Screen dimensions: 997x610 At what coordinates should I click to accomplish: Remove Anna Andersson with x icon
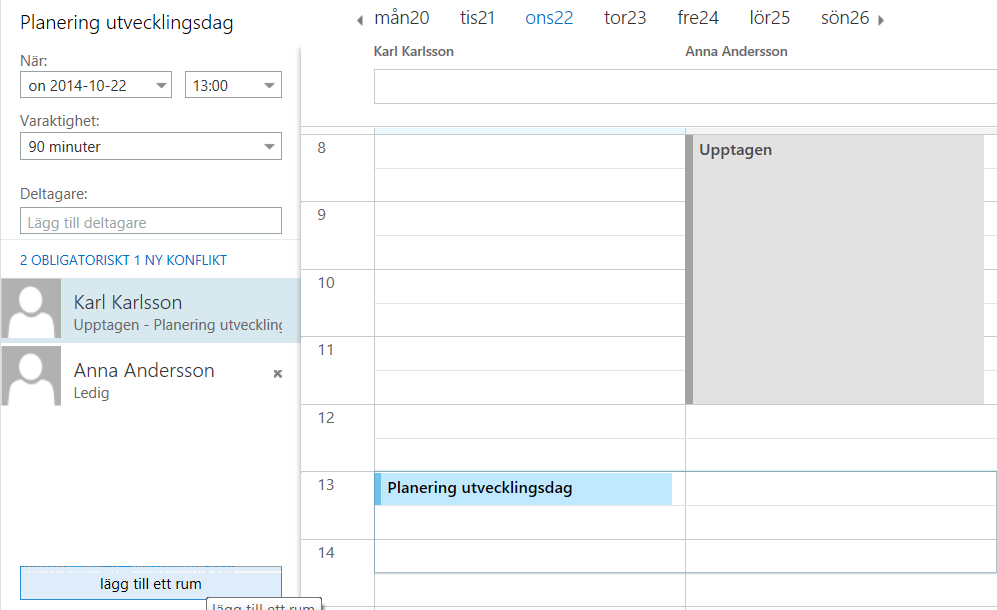click(x=278, y=373)
